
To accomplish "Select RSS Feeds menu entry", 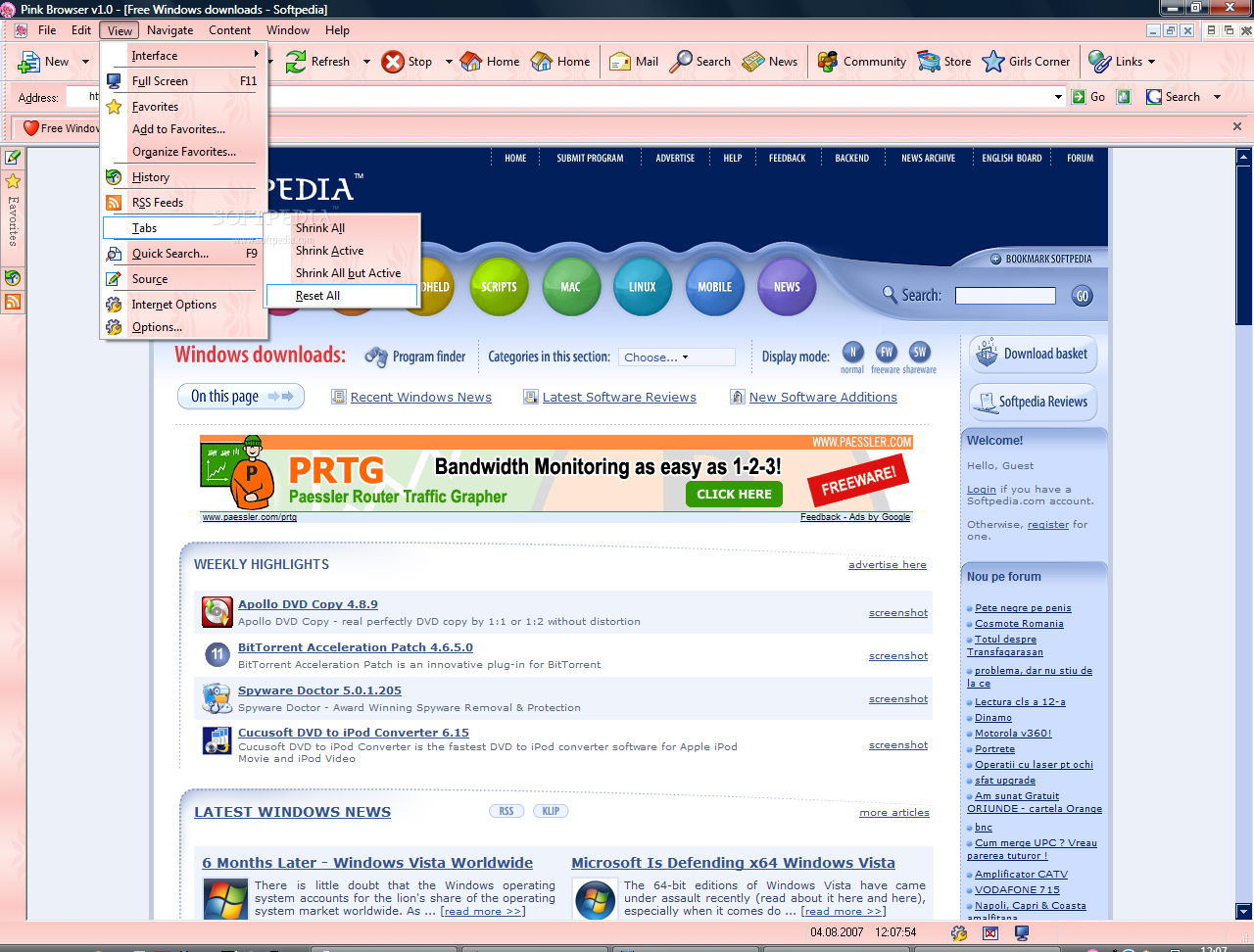I will pos(185,203).
